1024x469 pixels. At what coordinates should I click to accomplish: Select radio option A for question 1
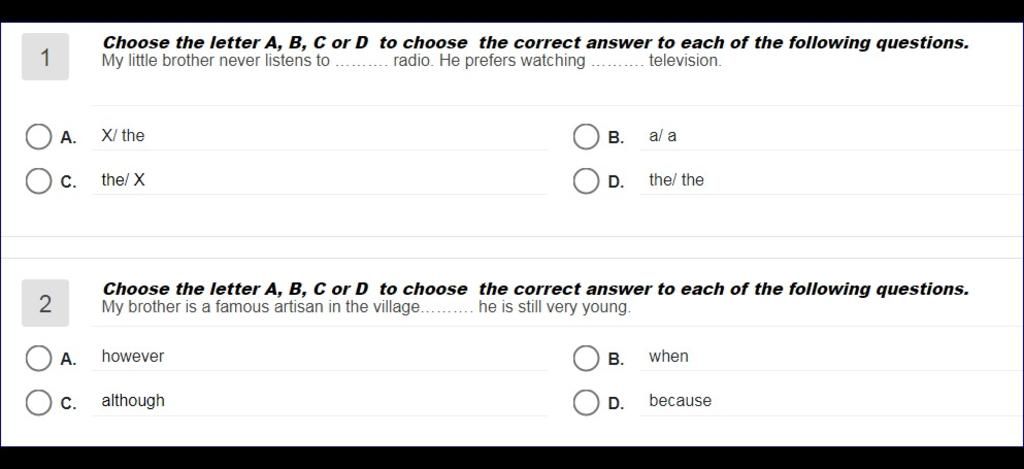[39, 137]
